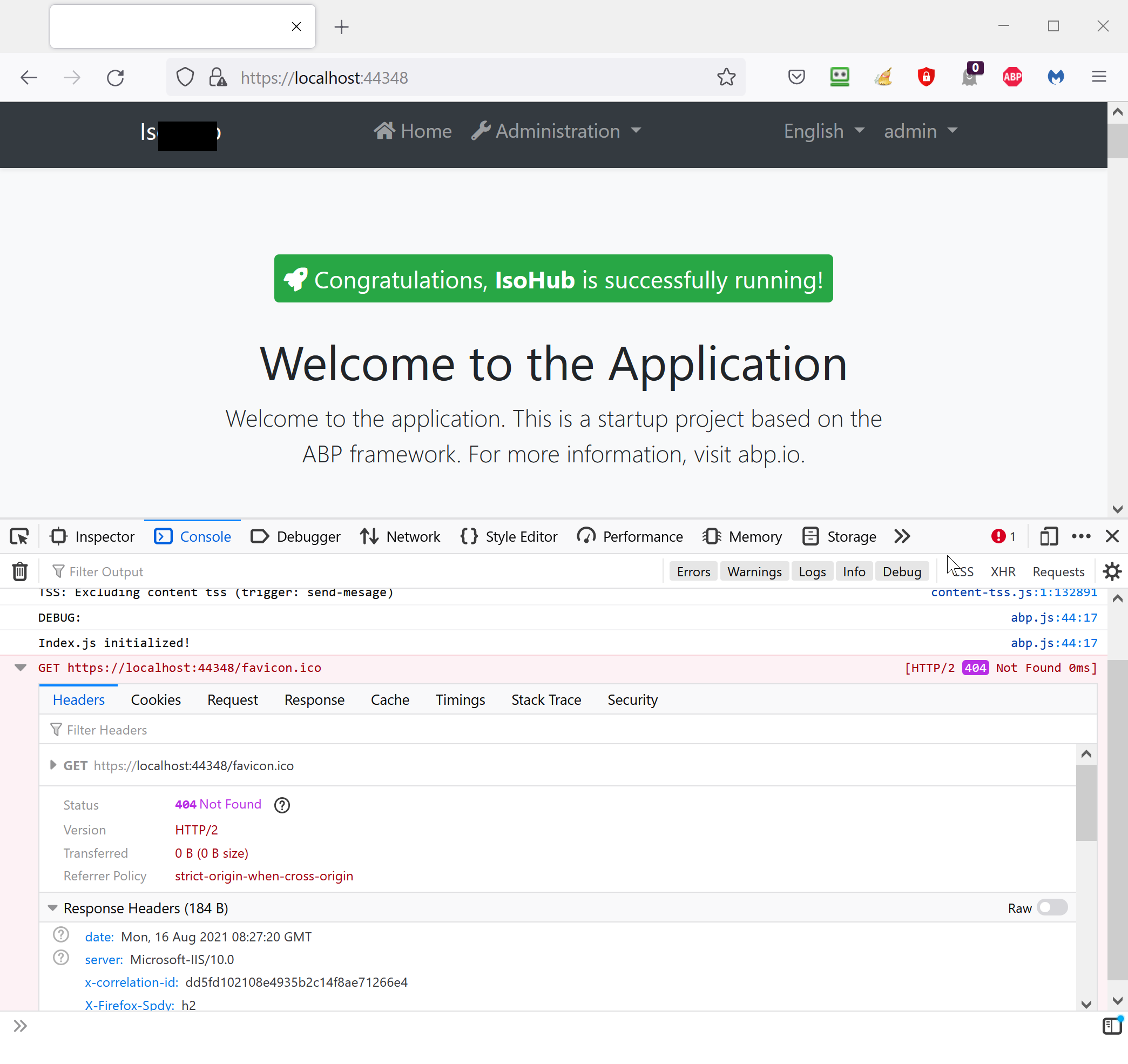This screenshot has height=1064, width=1128.
Task: Toggle the Debug log filter
Action: click(902, 571)
